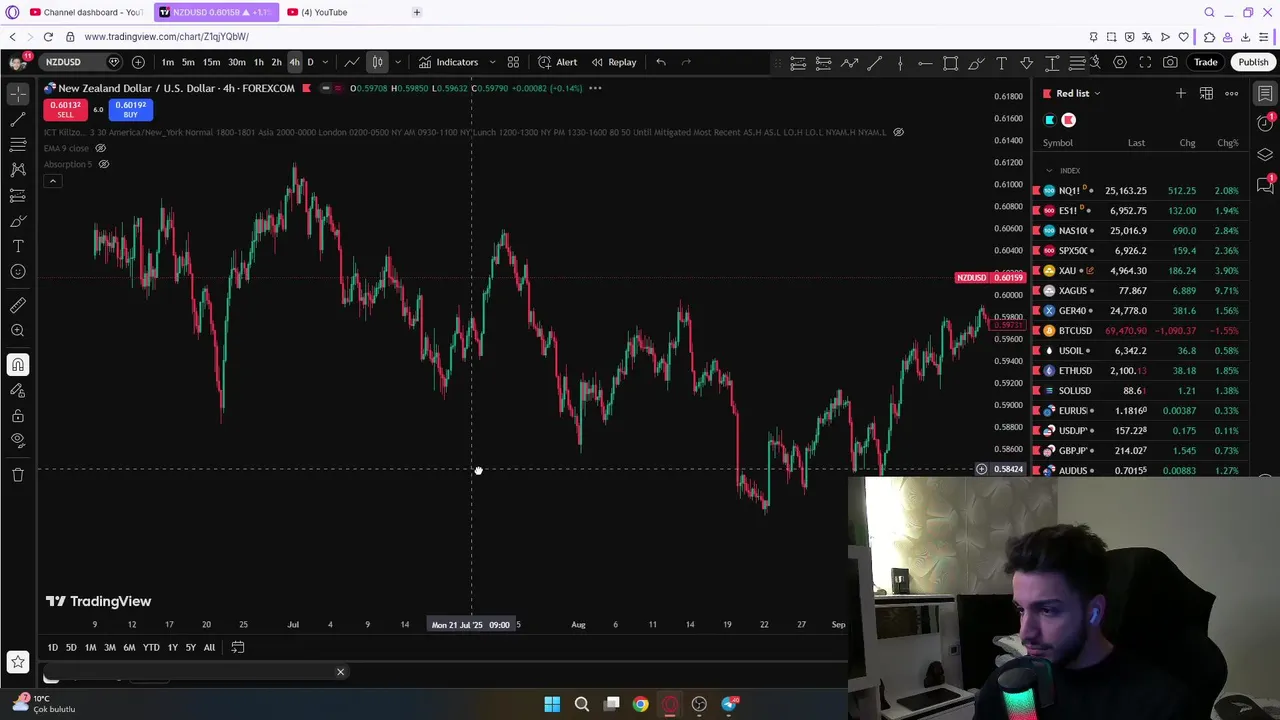This screenshot has width=1280, height=720.
Task: Select the ruler measure tool
Action: click(18, 305)
